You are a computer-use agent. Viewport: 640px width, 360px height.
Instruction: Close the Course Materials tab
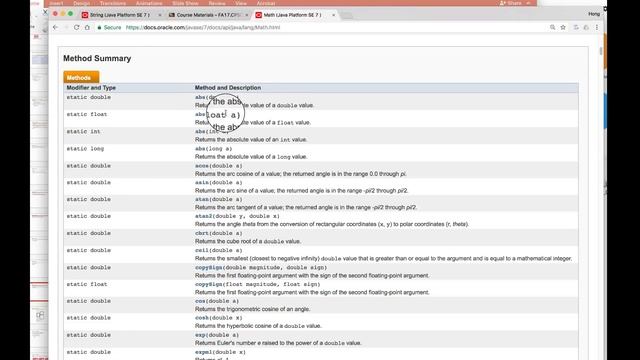tap(247, 15)
